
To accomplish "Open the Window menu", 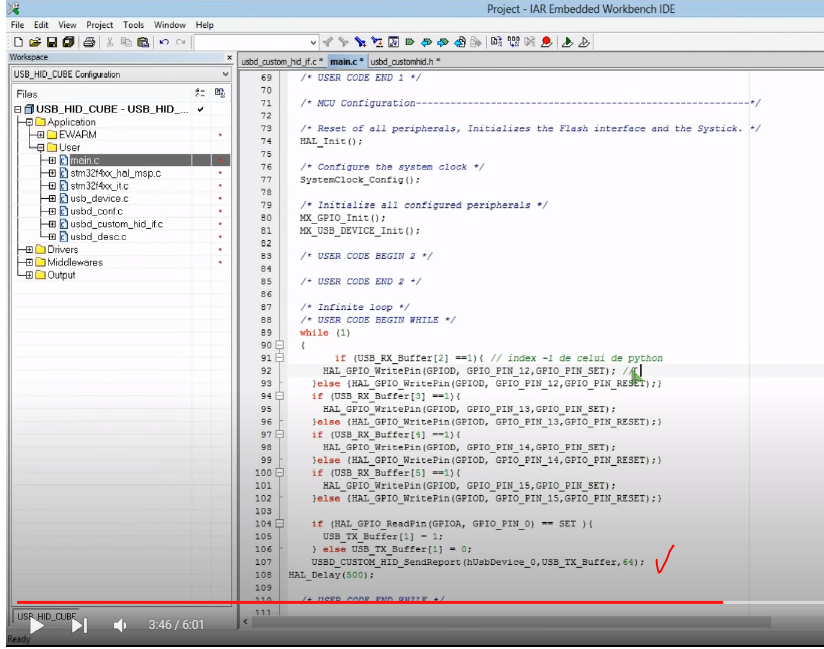I will point(169,25).
